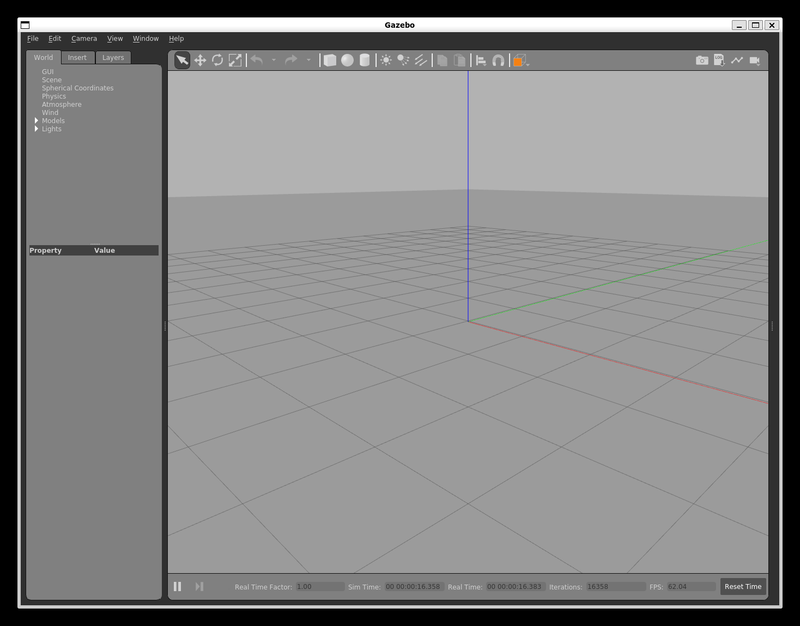800x626 pixels.
Task: Close the Gazebo window
Action: [x=772, y=25]
